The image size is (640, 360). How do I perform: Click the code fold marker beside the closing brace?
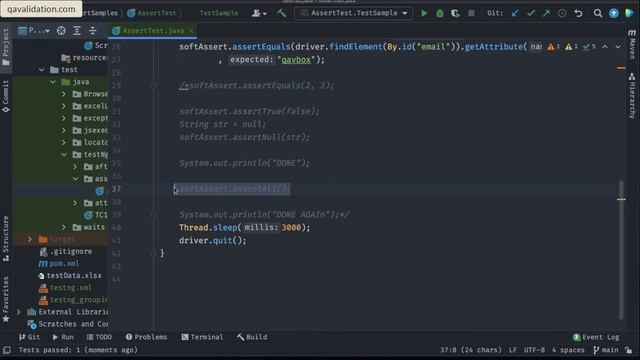[153, 253]
